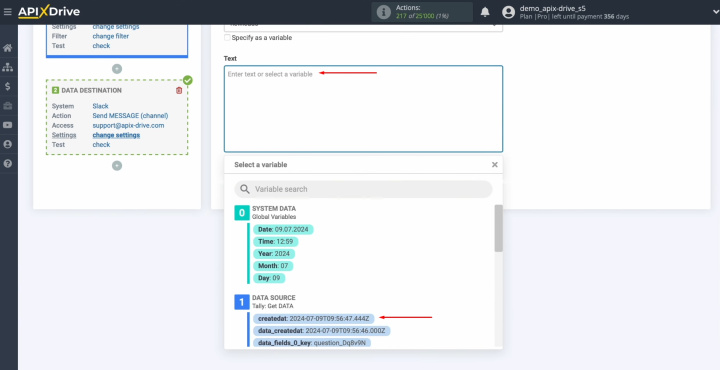Image resolution: width=720 pixels, height=370 pixels.
Task: Enable Specify as a variable checkbox
Action: [227, 38]
